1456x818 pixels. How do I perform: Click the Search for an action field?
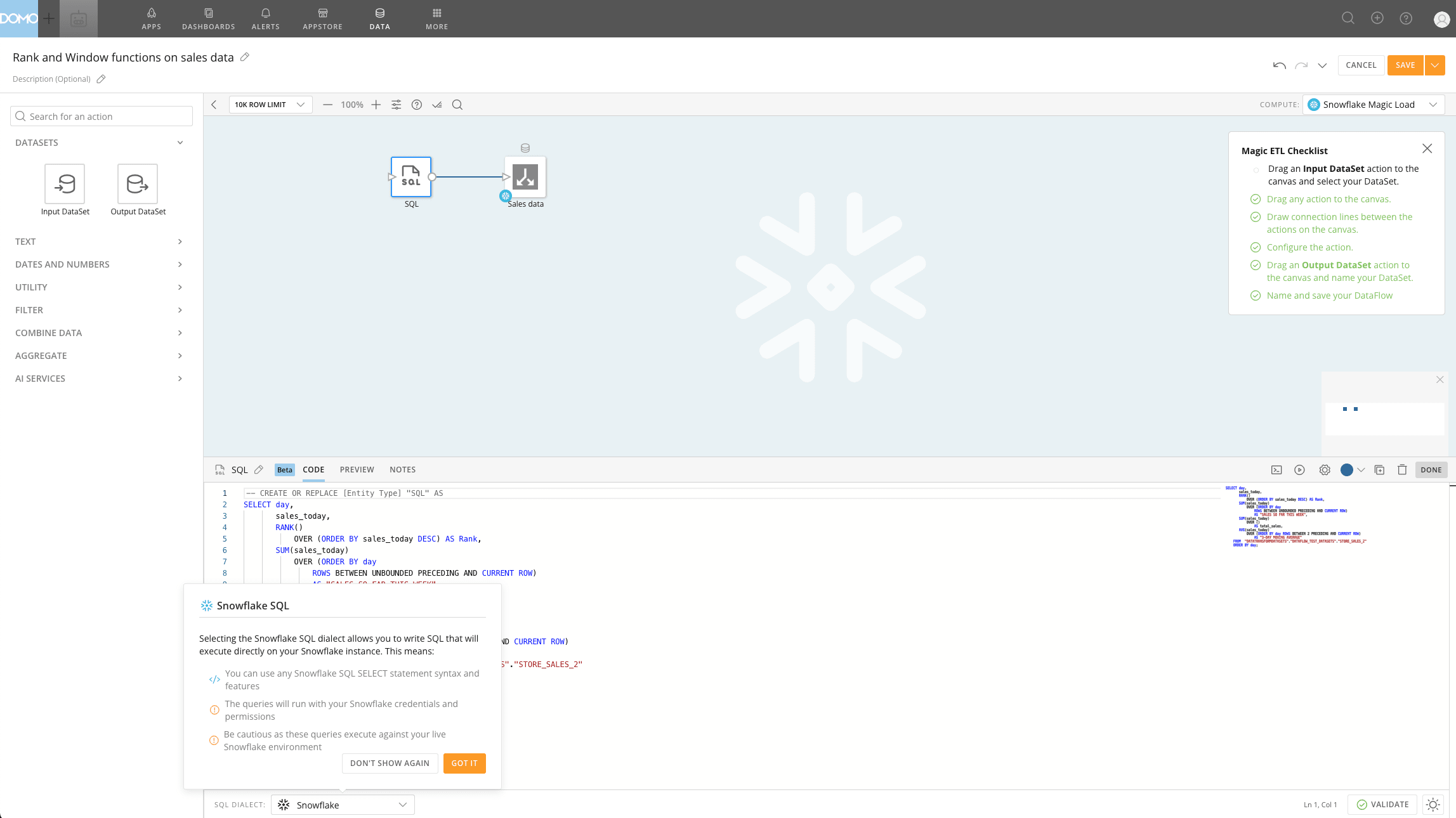[102, 117]
